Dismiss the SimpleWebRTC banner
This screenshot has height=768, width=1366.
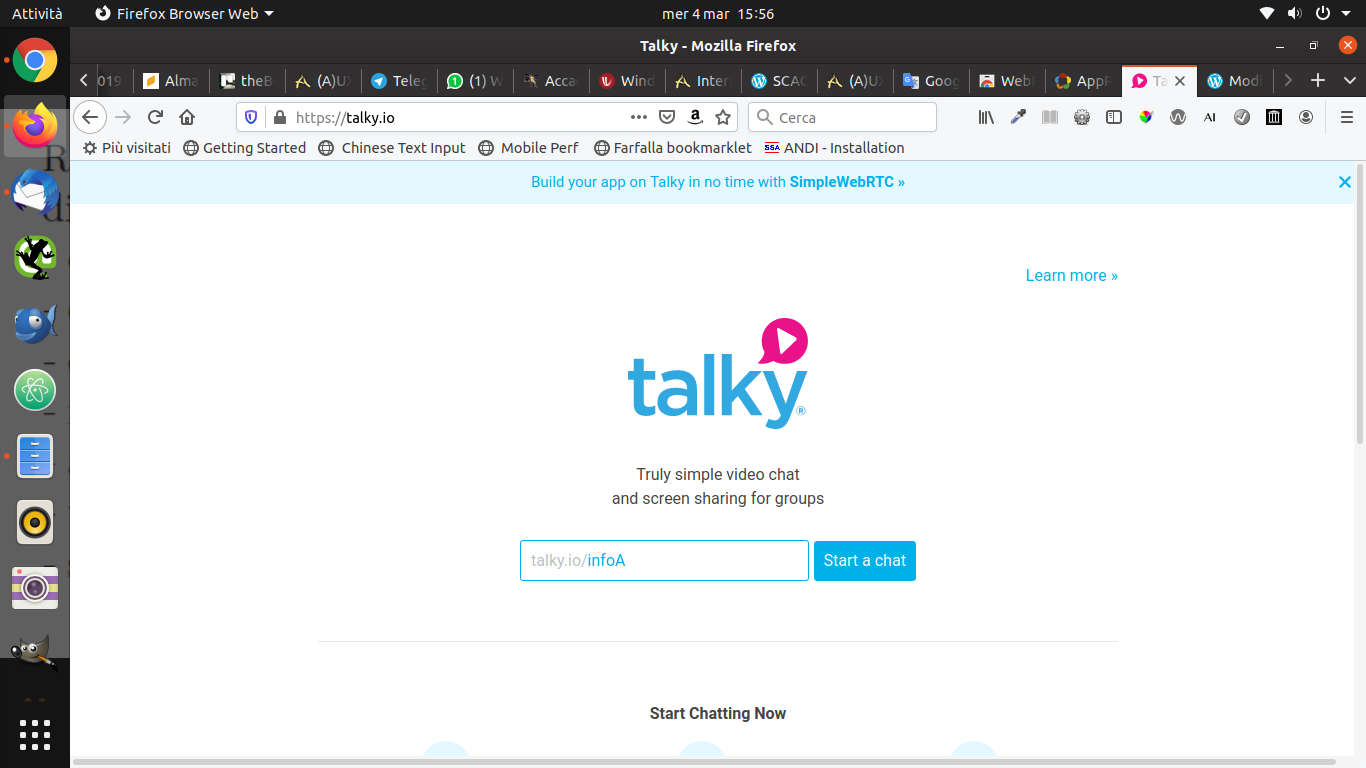pos(1344,182)
